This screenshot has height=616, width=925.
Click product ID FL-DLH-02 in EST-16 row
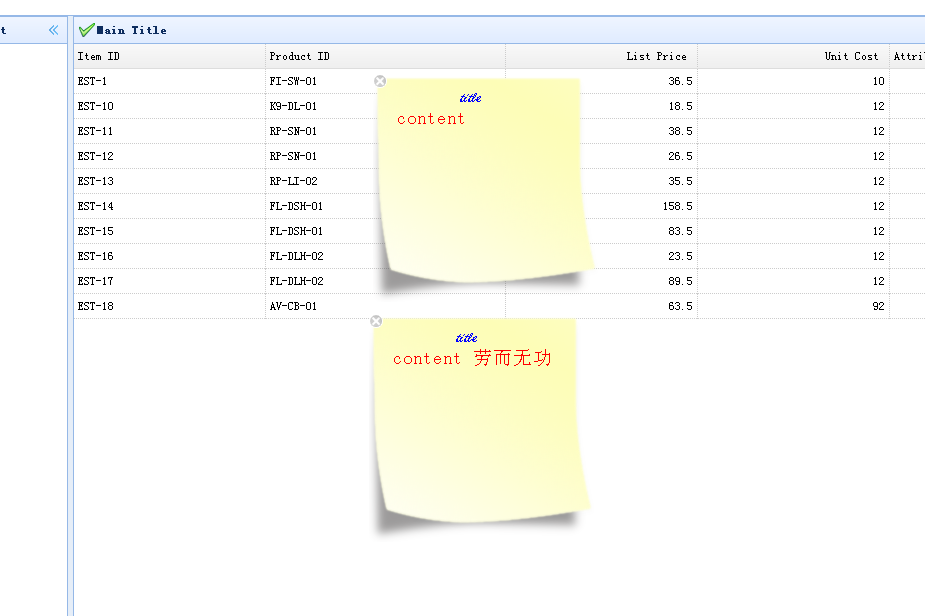[x=296, y=256]
